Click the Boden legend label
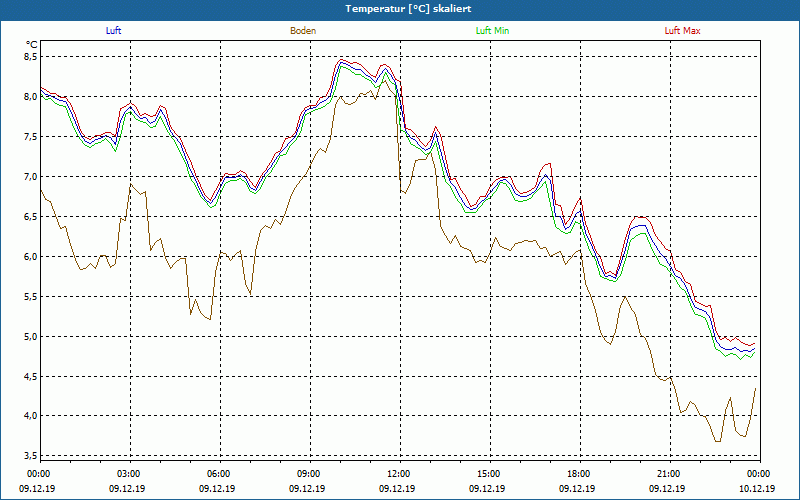Screen dimensions: 800x500 coord(303,31)
